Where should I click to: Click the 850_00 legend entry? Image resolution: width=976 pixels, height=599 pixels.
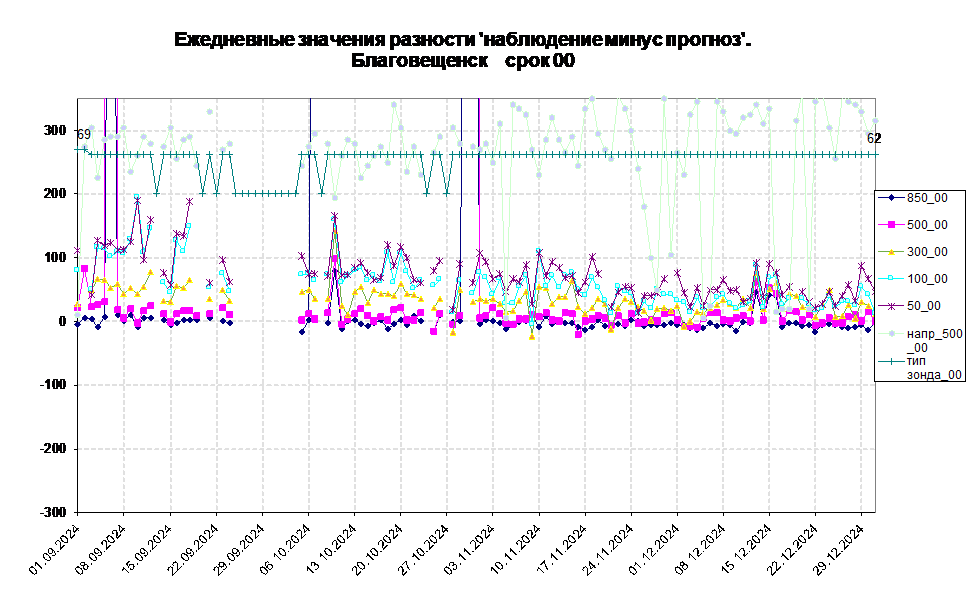(x=913, y=198)
